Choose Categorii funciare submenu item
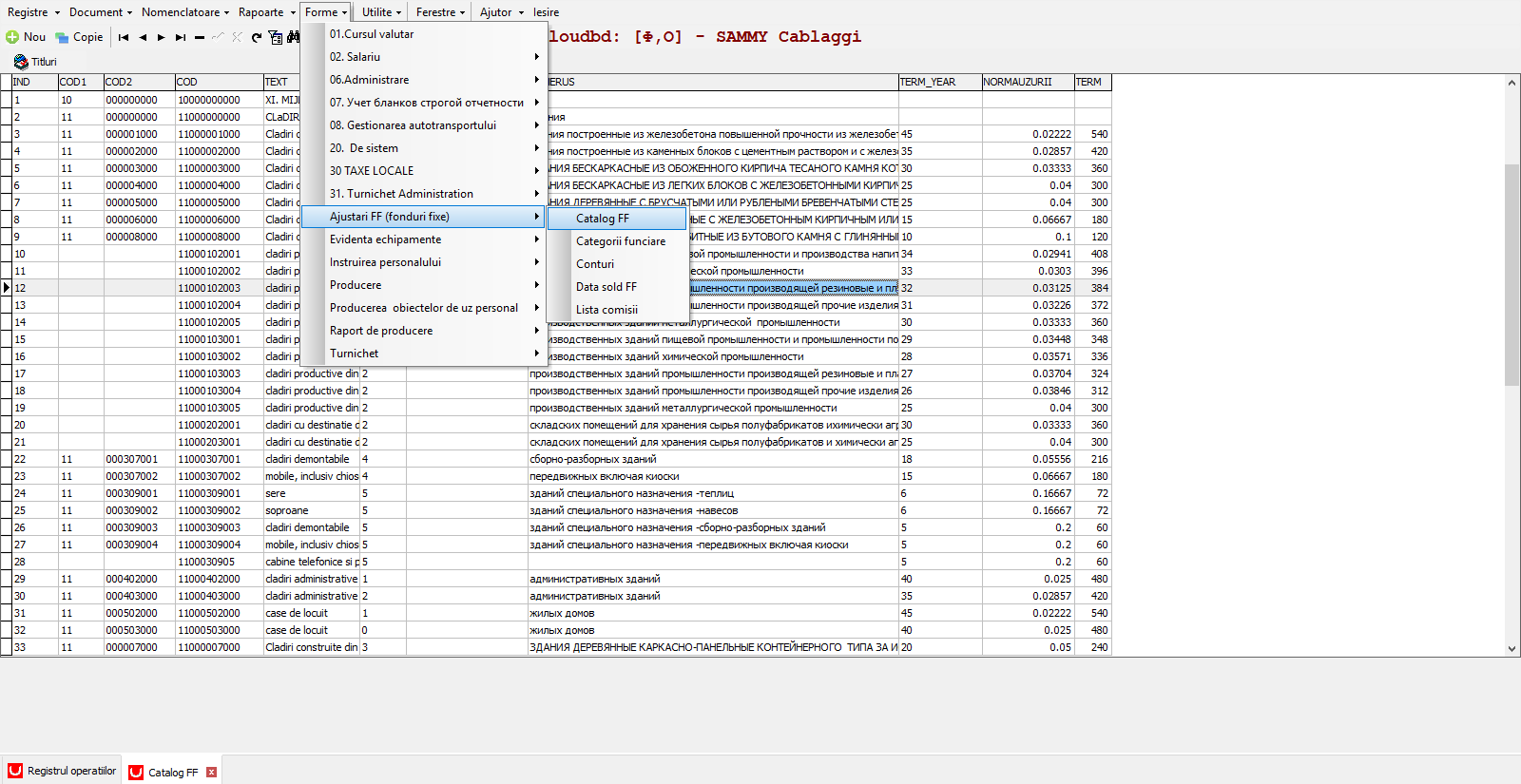This screenshot has height=784, width=1521. 618,241
